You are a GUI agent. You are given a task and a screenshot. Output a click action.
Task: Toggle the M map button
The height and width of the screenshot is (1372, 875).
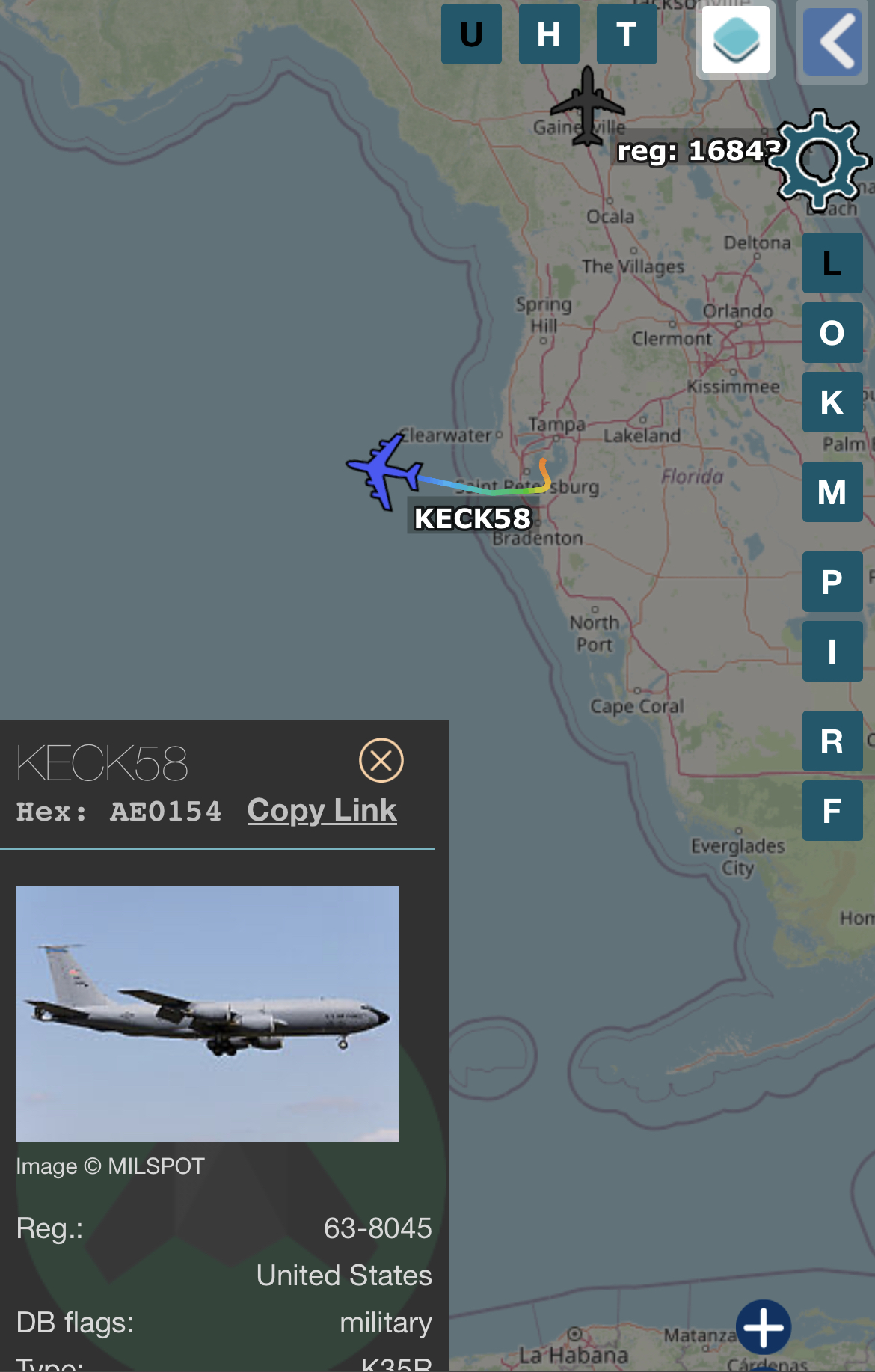832,491
